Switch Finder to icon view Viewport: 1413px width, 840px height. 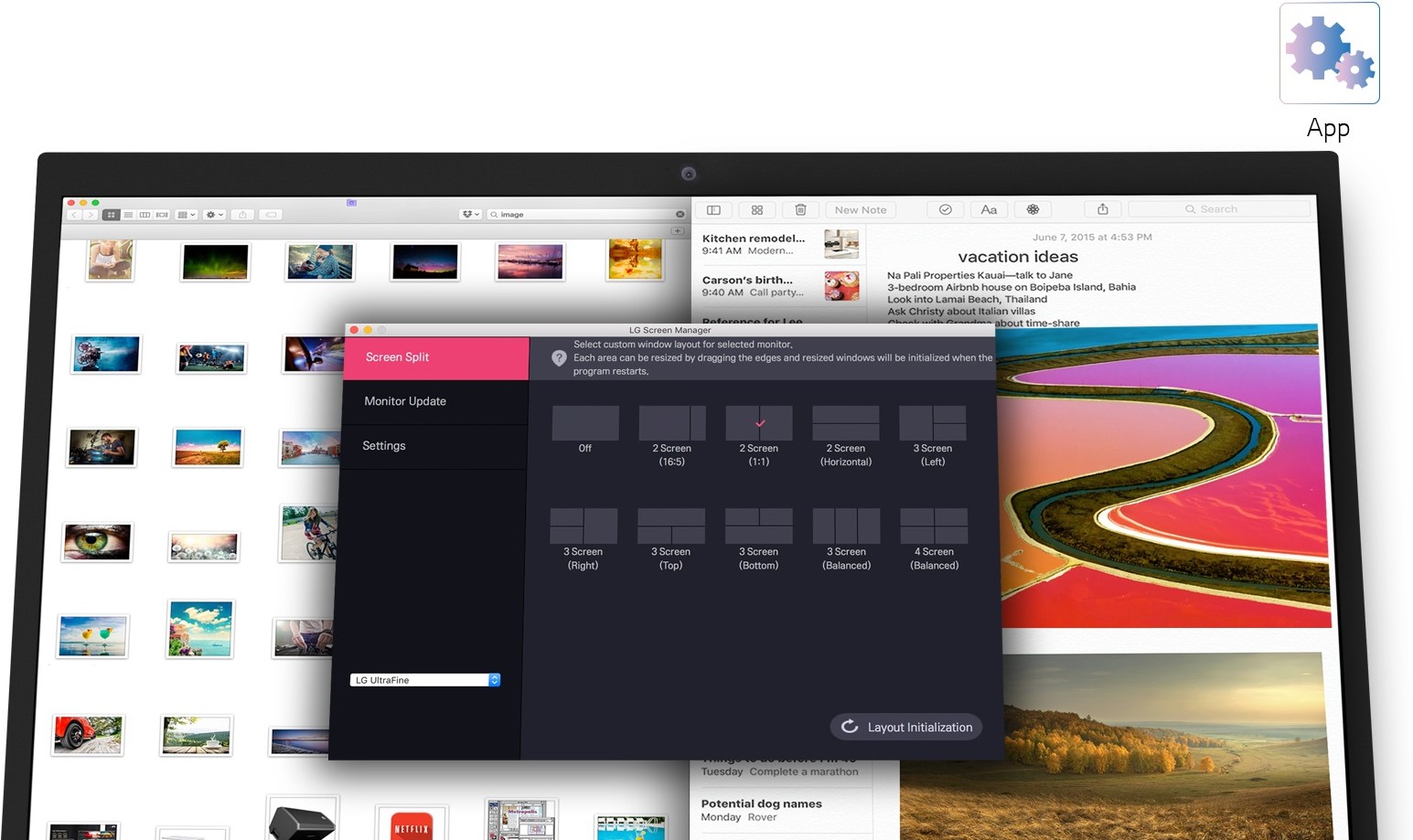pyautogui.click(x=112, y=215)
